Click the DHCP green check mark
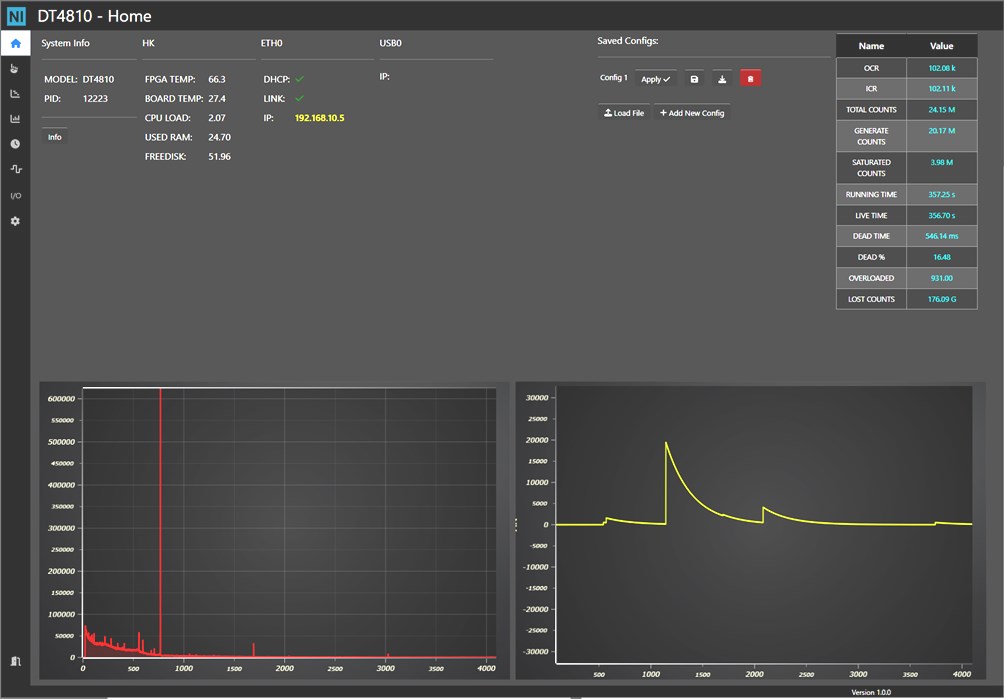The image size is (1004, 699). click(x=300, y=79)
